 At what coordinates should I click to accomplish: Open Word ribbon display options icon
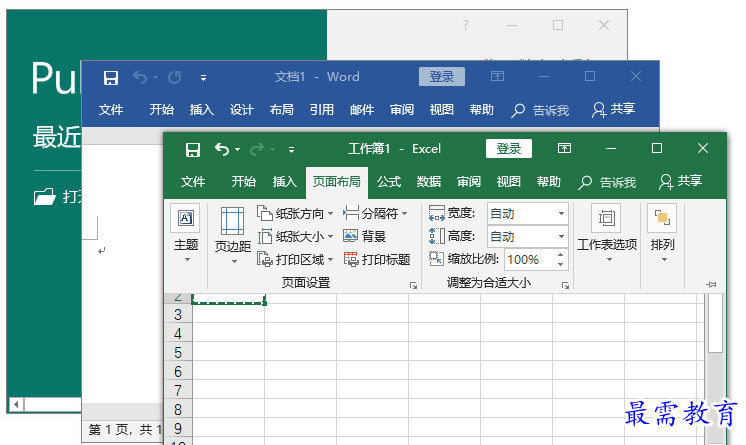[497, 76]
